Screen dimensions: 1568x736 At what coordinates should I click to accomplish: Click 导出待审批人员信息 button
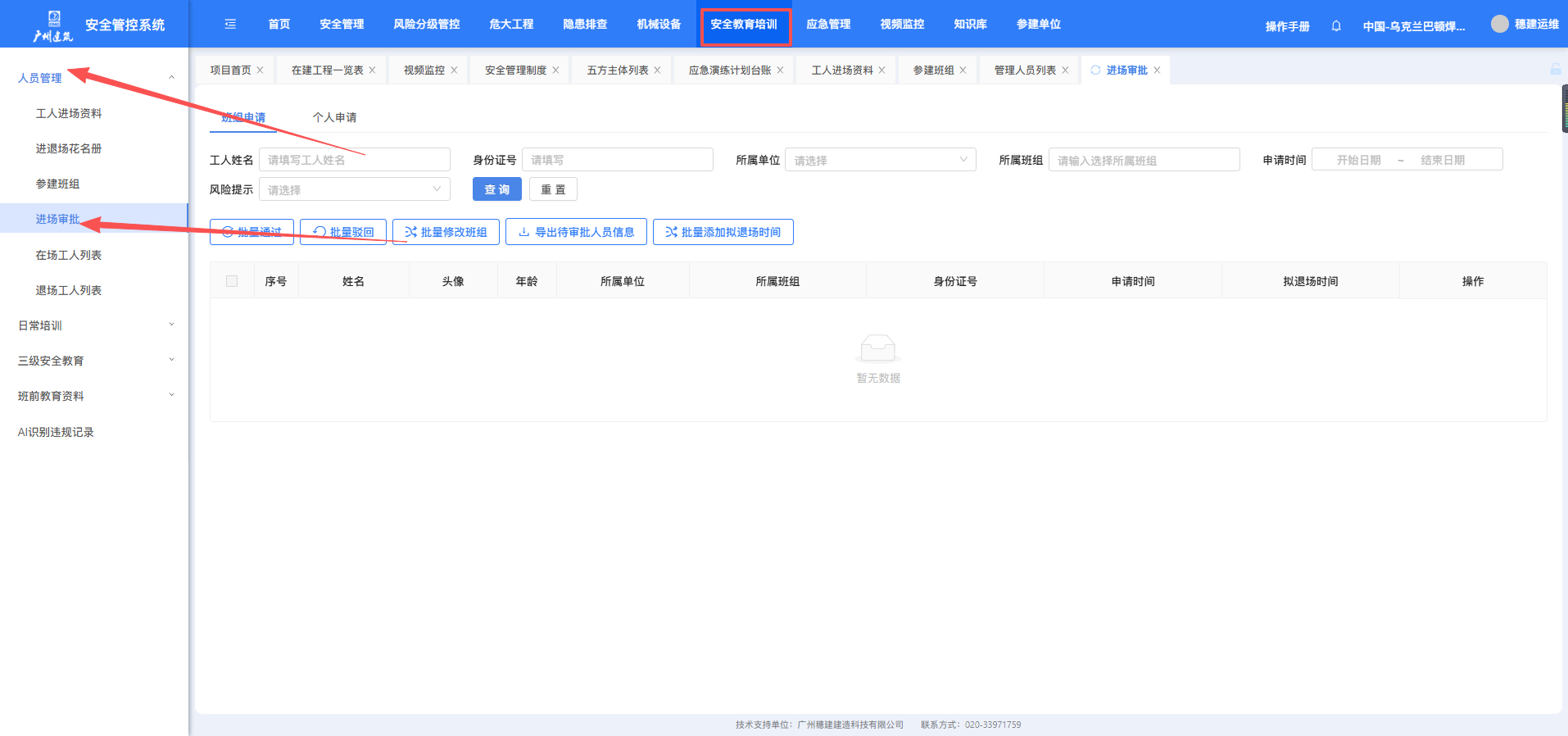(x=576, y=232)
